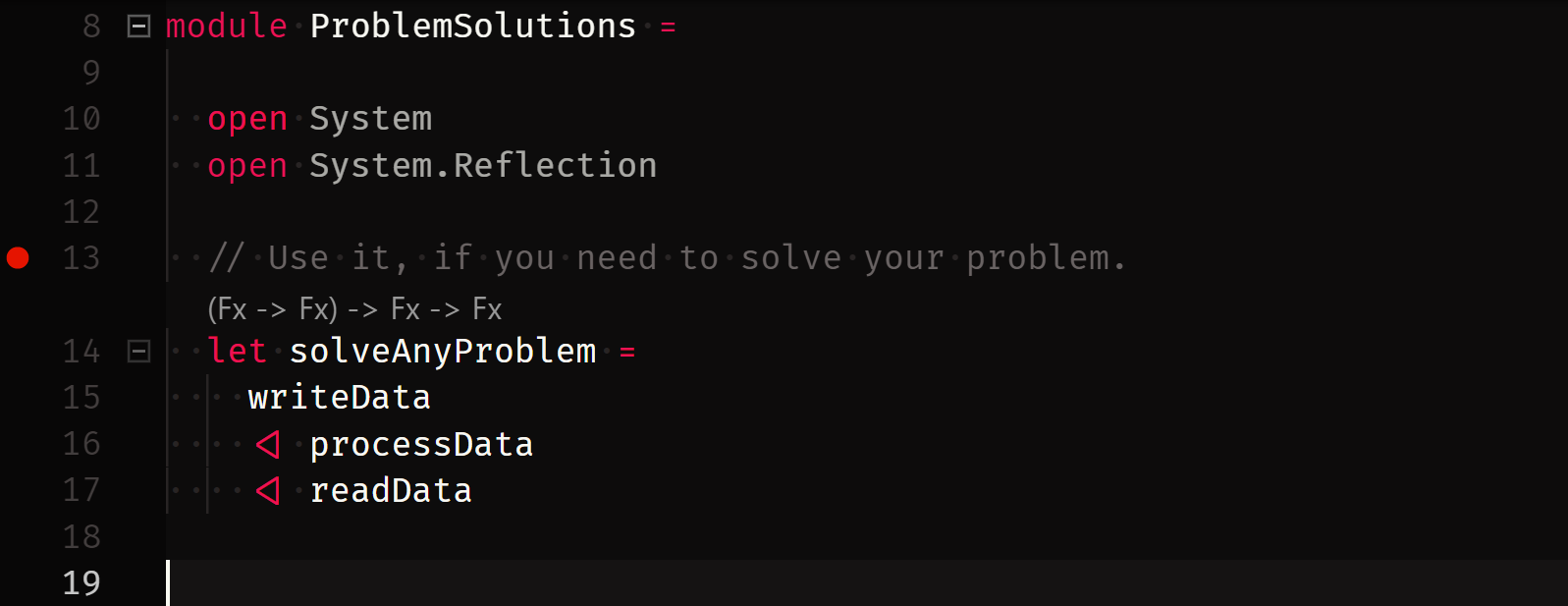Click the equals sign after ProblemSolutions
This screenshot has width=1568, height=606.
tap(668, 28)
